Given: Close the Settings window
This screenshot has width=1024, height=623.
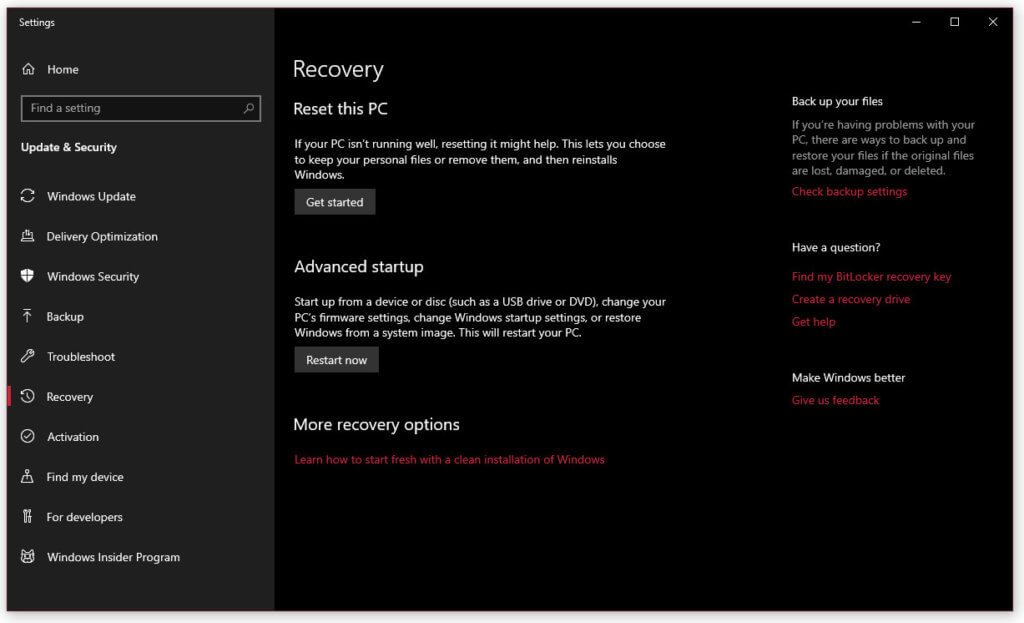Looking at the screenshot, I should click(x=993, y=22).
